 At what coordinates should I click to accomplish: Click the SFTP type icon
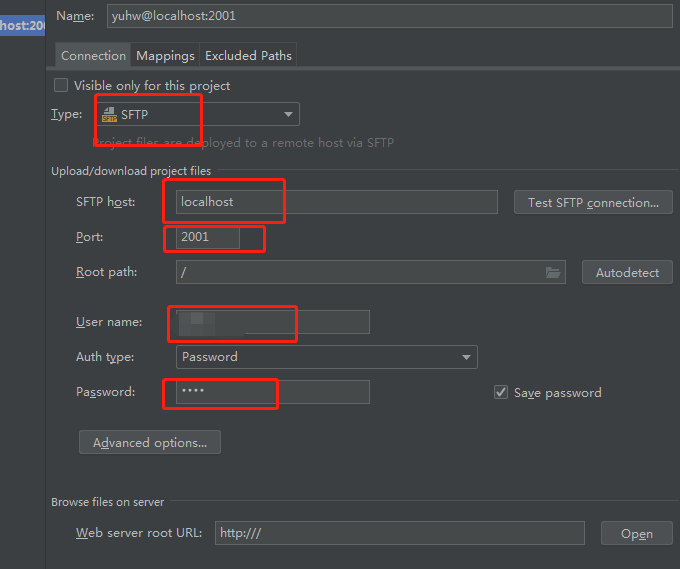tap(109, 115)
